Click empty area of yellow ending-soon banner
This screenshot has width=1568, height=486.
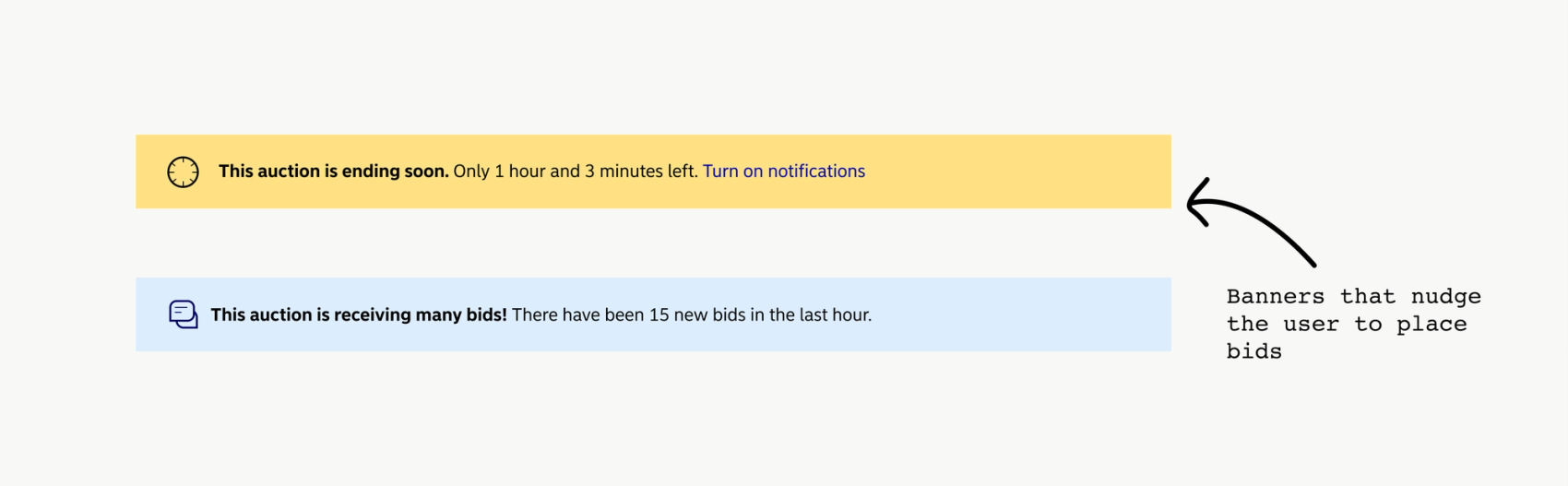(1015, 172)
